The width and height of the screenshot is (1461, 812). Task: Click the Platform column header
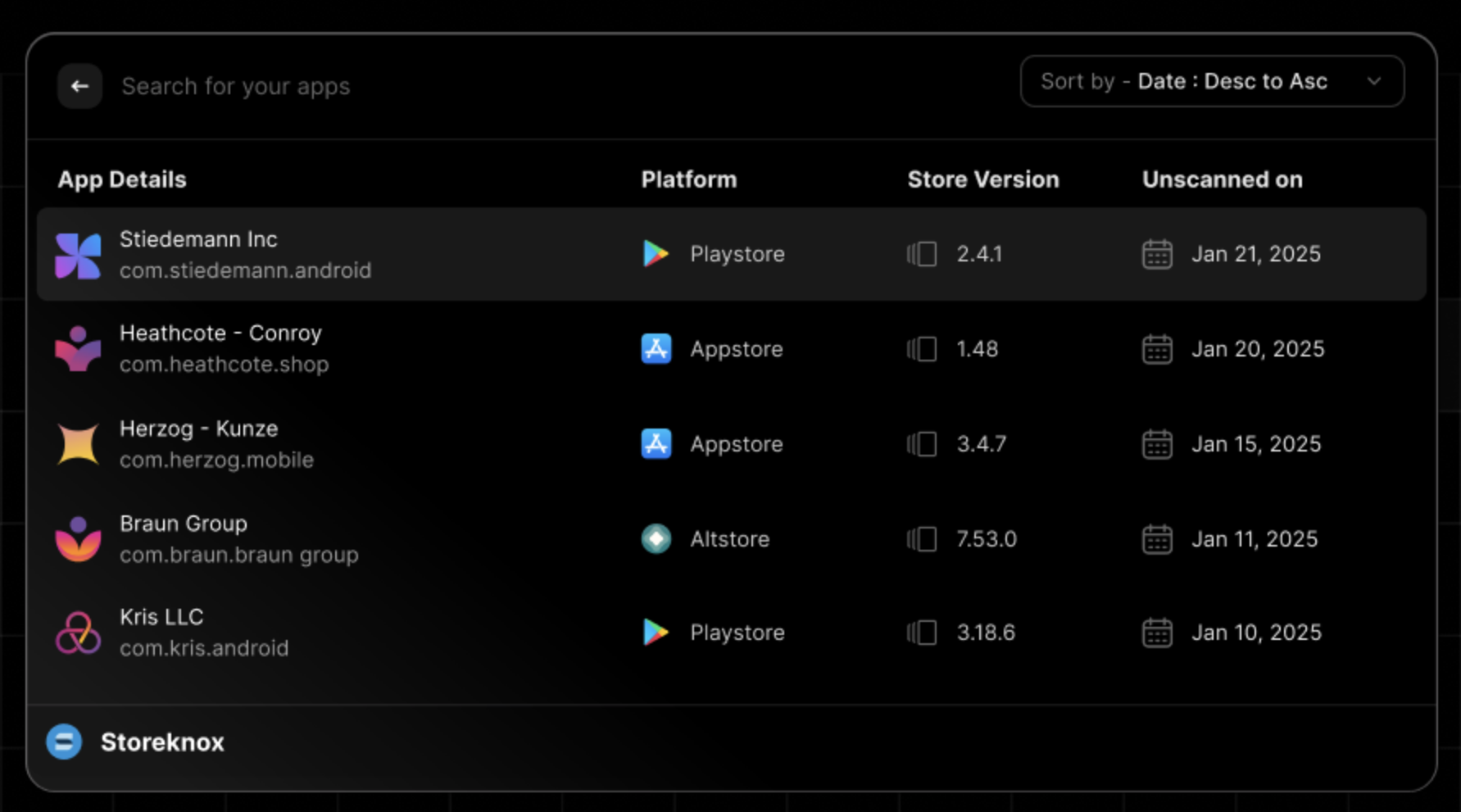(688, 179)
